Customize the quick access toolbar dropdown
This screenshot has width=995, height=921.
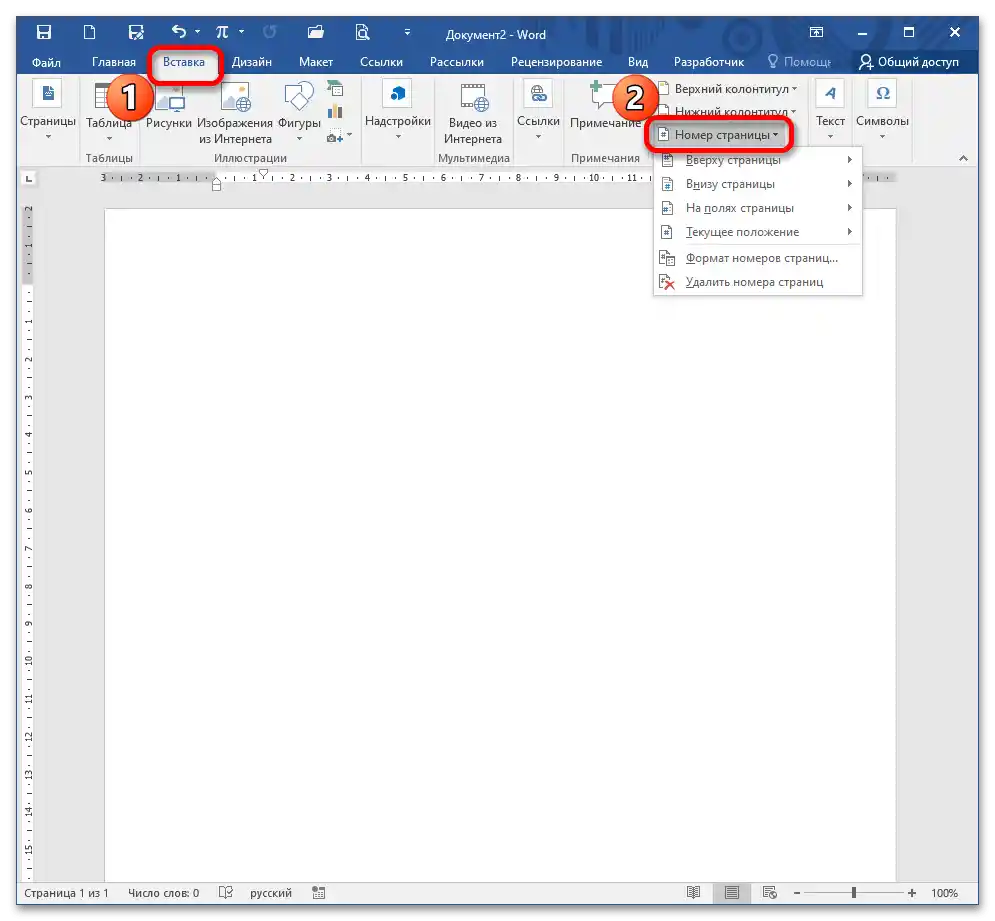click(x=407, y=32)
